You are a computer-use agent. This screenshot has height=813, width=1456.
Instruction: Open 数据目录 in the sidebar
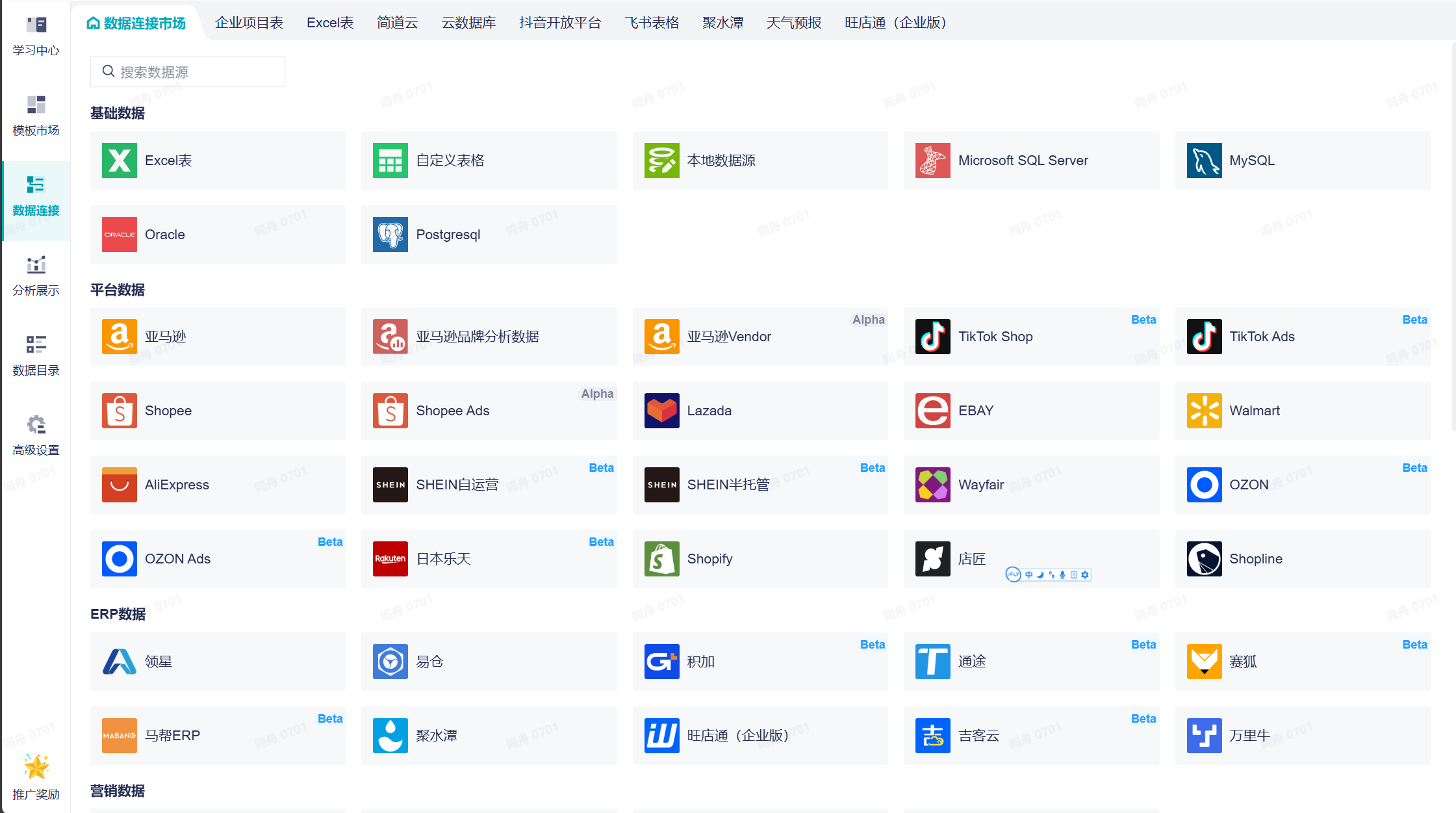coord(36,355)
